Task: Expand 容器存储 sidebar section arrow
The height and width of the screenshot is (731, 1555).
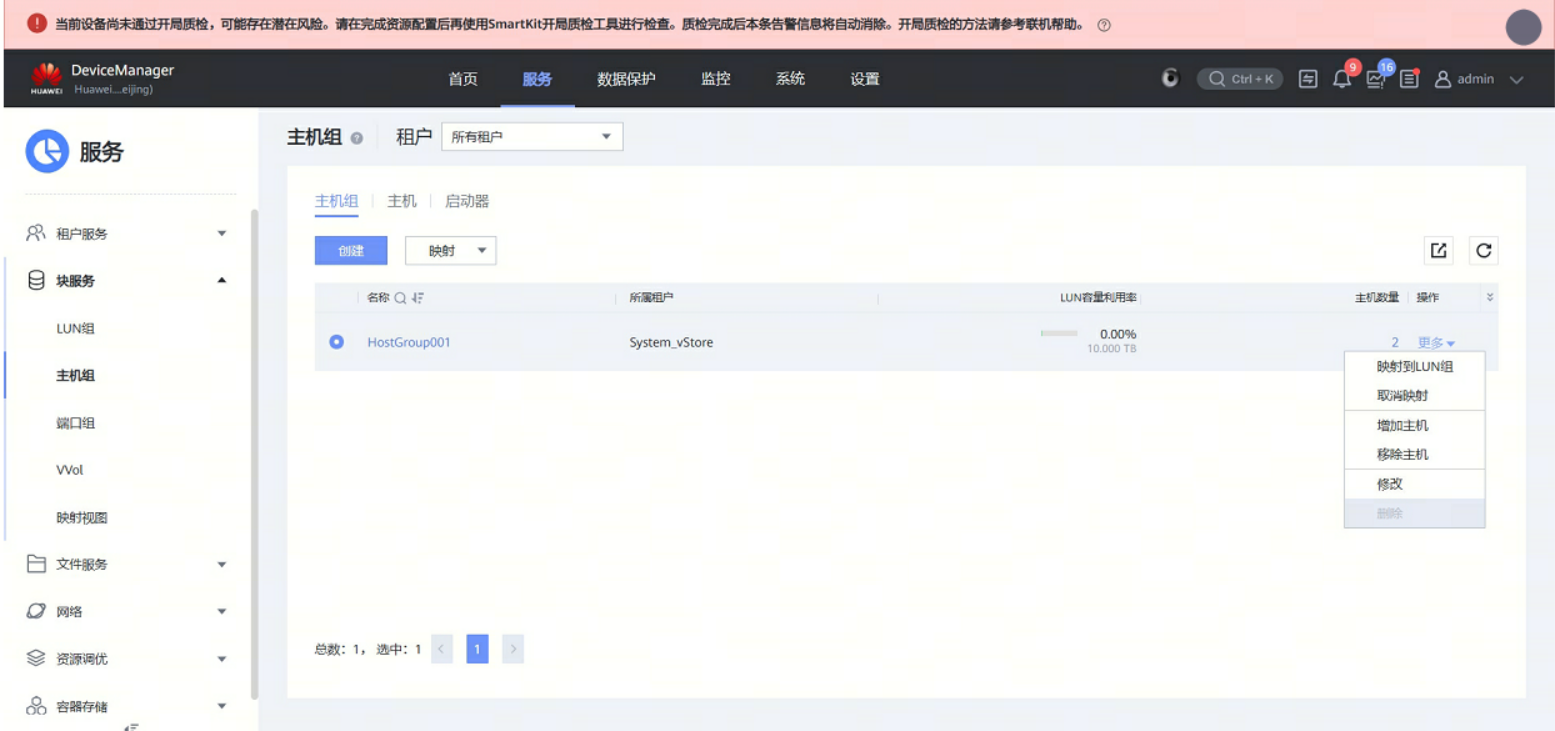Action: tap(222, 706)
